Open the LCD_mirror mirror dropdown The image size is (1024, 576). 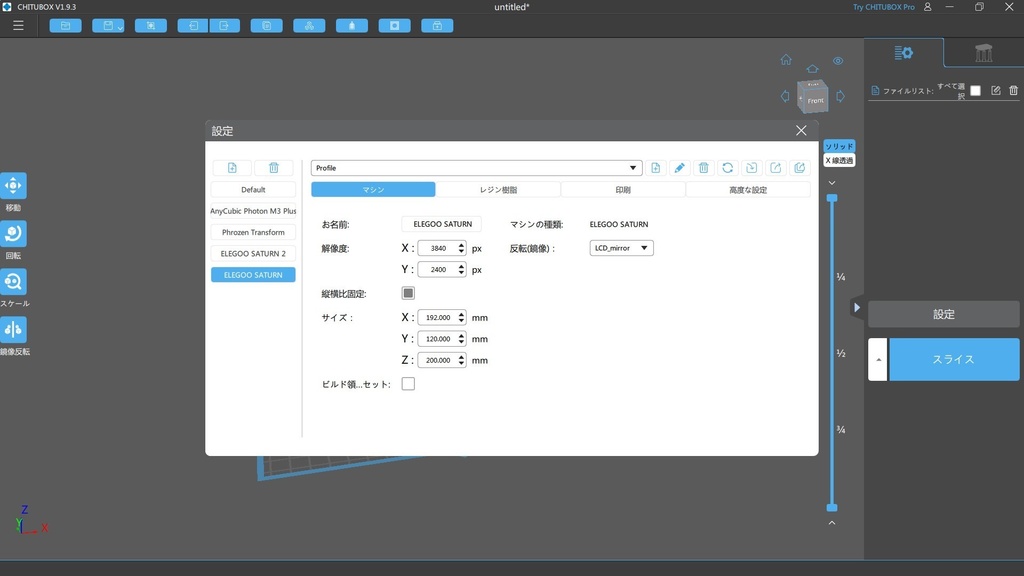coord(621,248)
